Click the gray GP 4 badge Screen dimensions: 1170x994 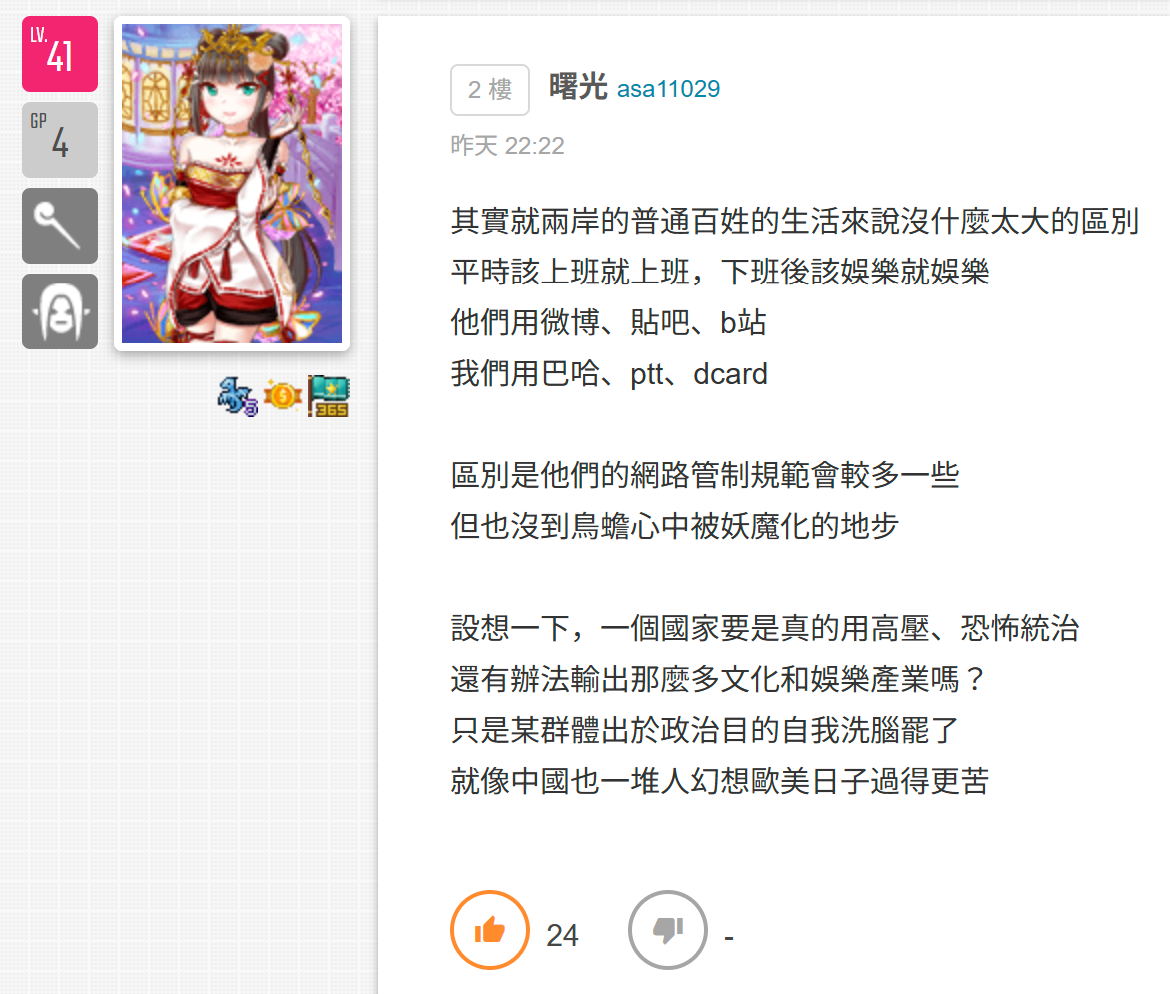click(x=60, y=140)
